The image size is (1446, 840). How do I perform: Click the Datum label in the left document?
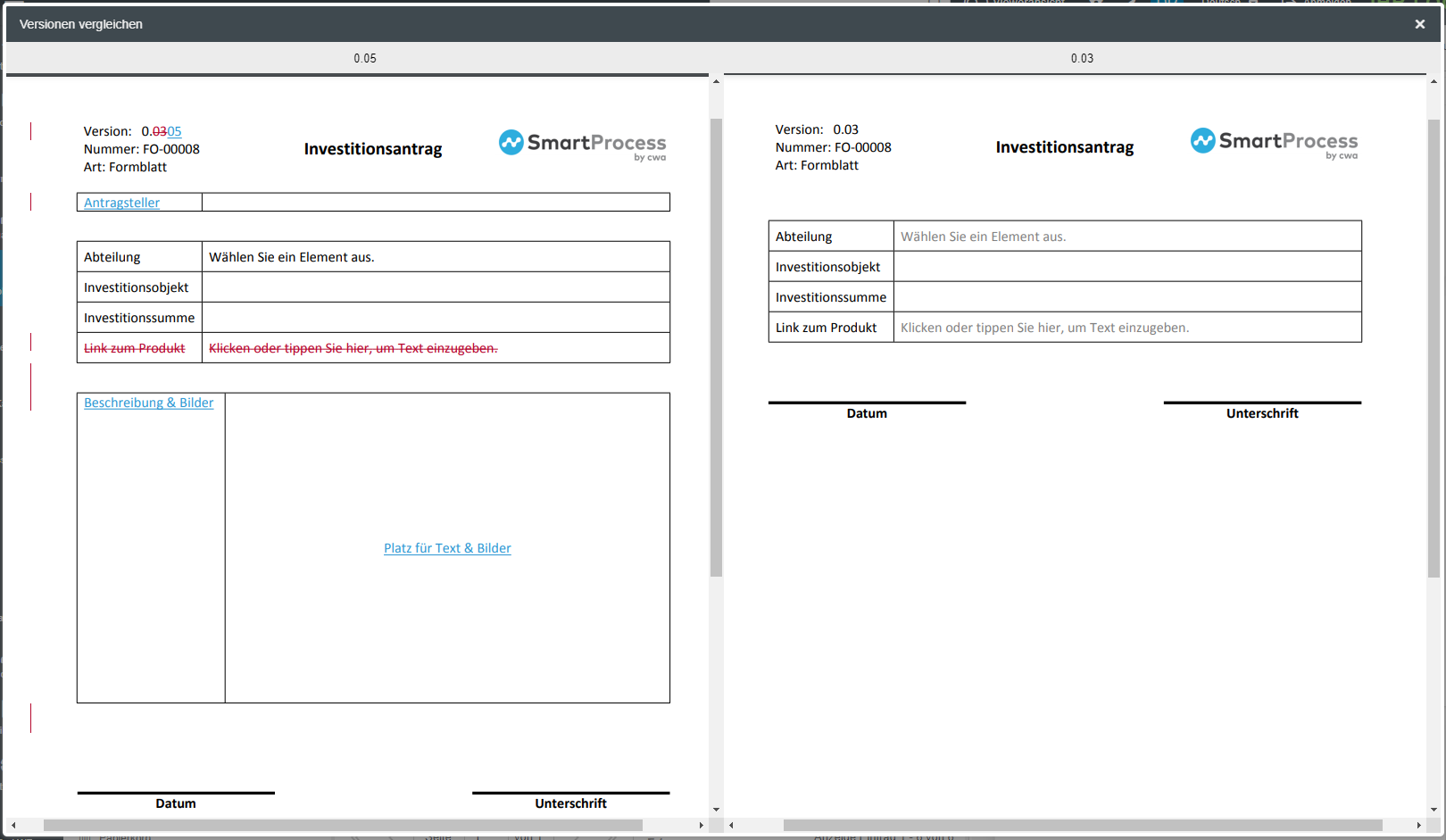[x=176, y=803]
